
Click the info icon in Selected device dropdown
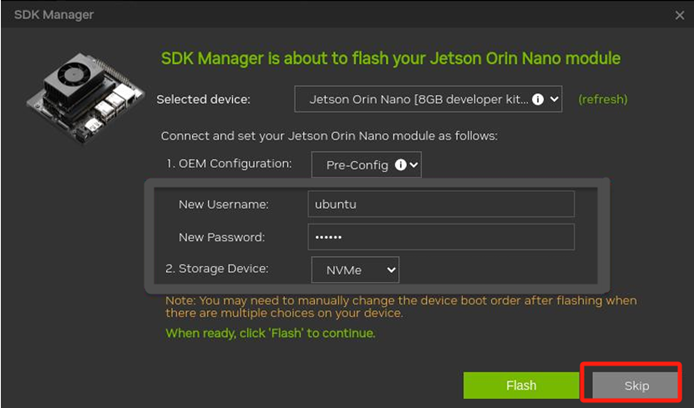(538, 99)
